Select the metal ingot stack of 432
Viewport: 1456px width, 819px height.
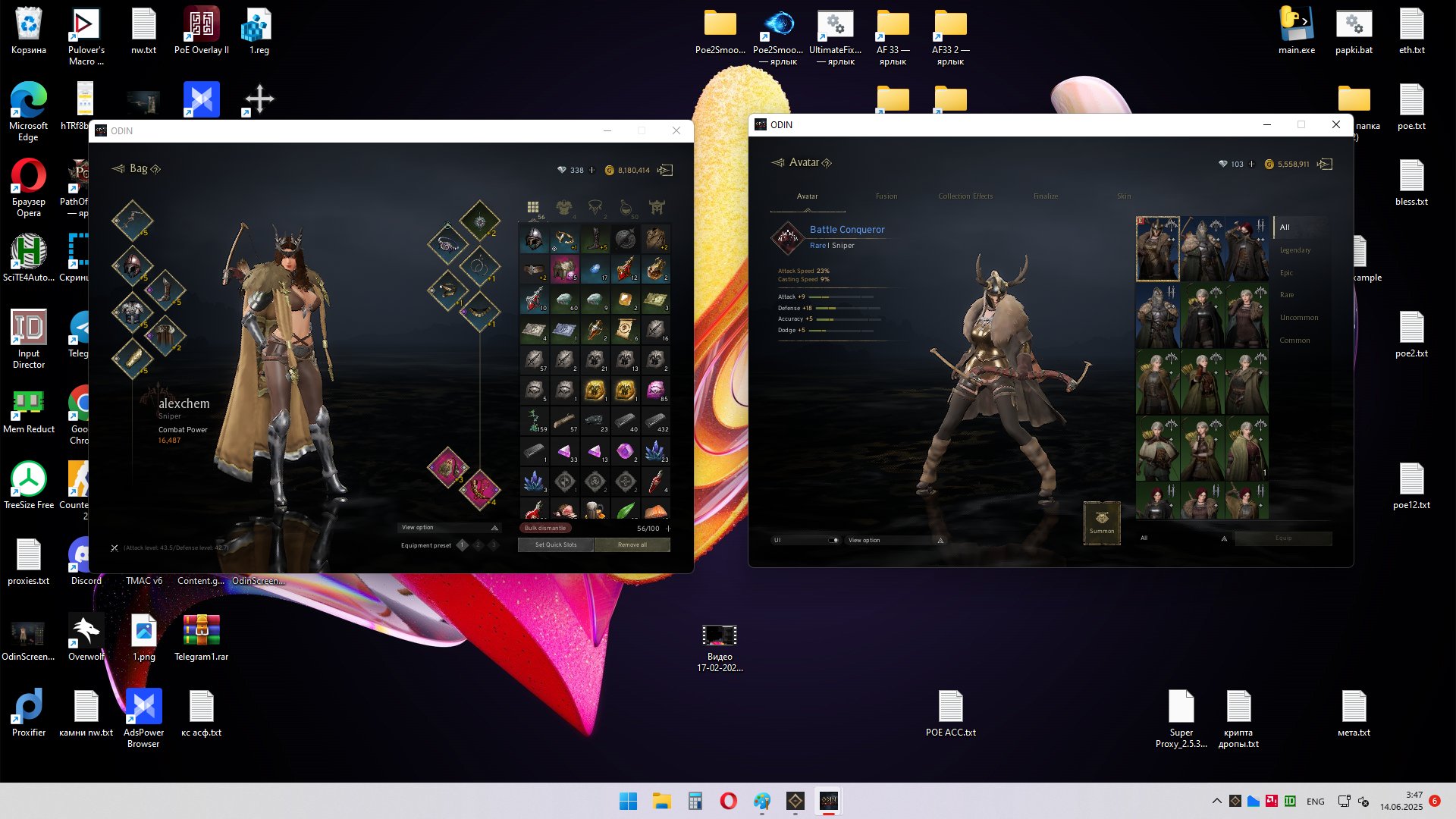(x=655, y=420)
